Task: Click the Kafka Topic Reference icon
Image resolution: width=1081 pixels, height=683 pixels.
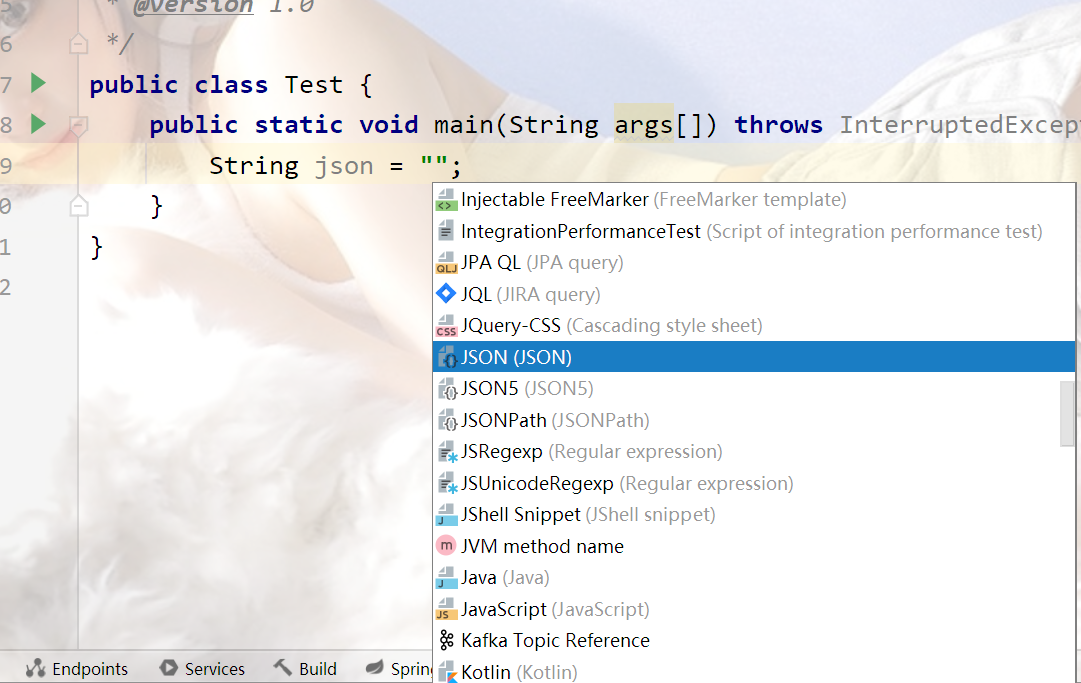Action: [446, 640]
